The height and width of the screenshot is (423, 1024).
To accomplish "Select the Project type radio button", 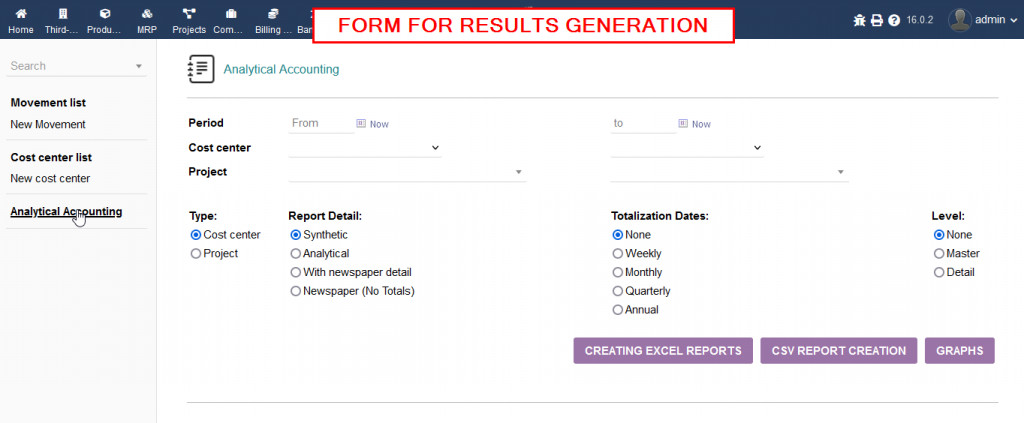I will click(x=196, y=254).
